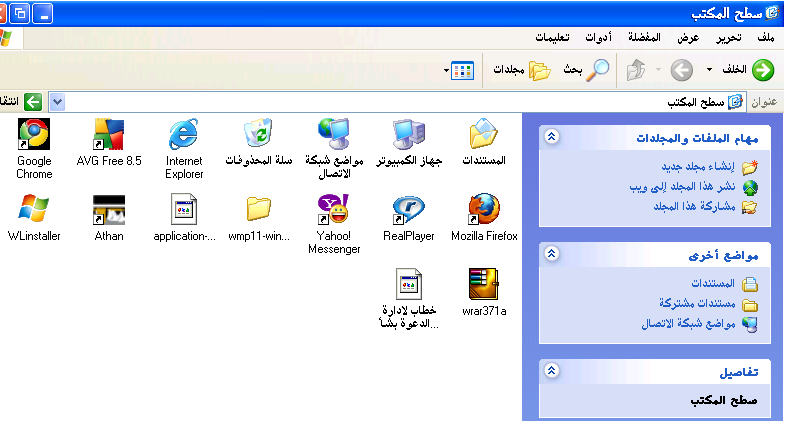Select the network places icon مواضع شبكة الاتصال

point(334,134)
